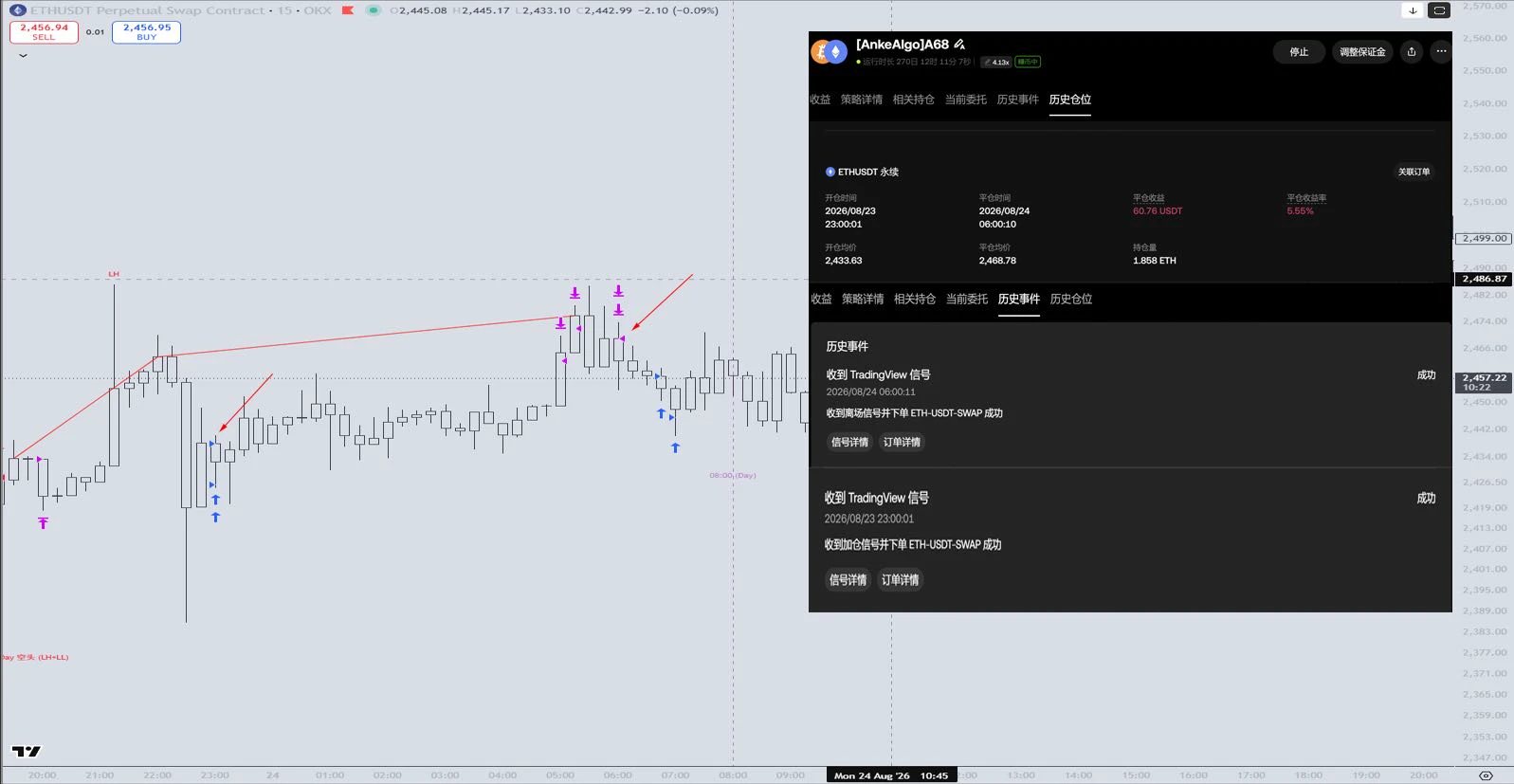Switch to 收益 tab above the event list

click(x=821, y=300)
